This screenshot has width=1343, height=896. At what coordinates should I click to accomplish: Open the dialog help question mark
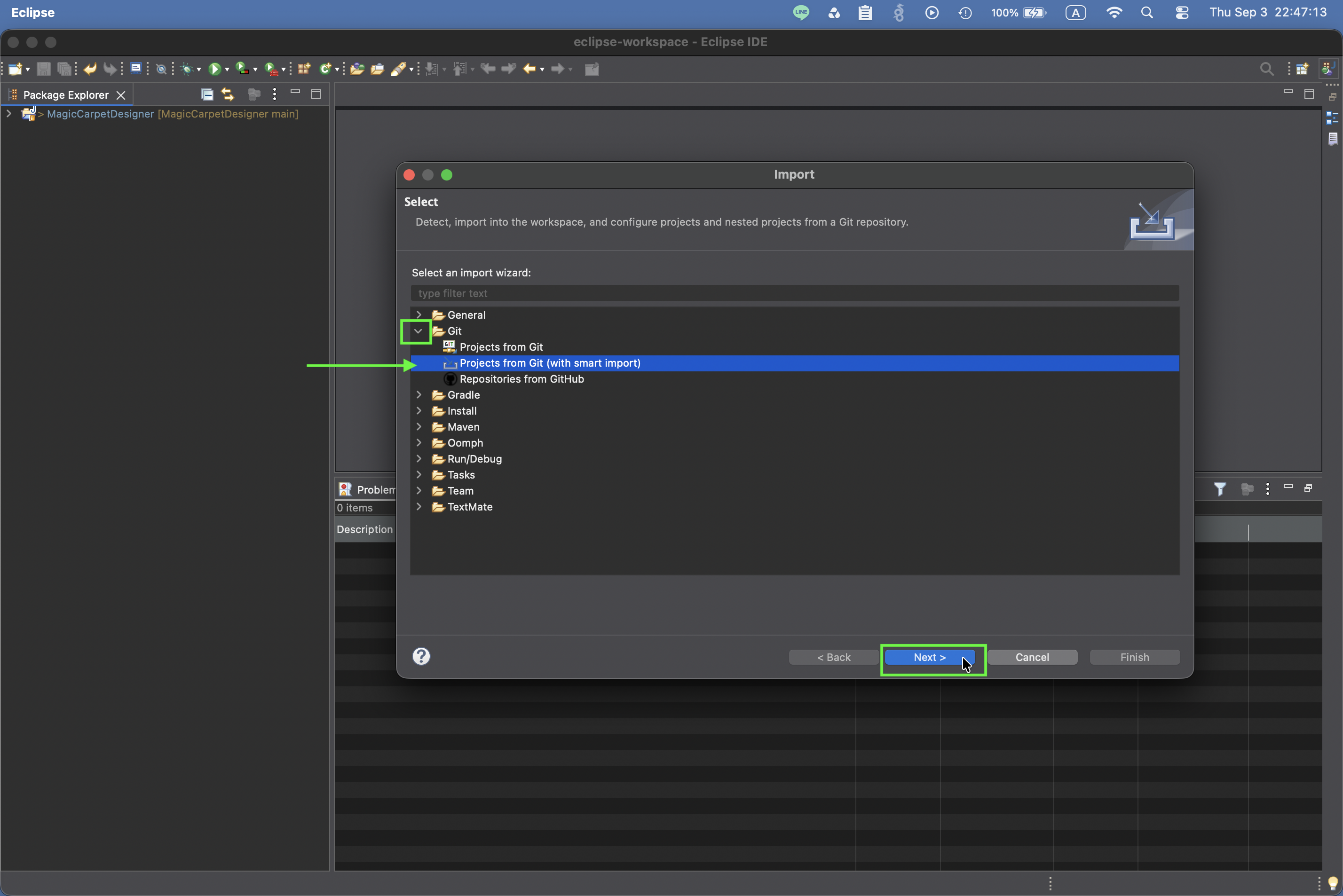421,656
